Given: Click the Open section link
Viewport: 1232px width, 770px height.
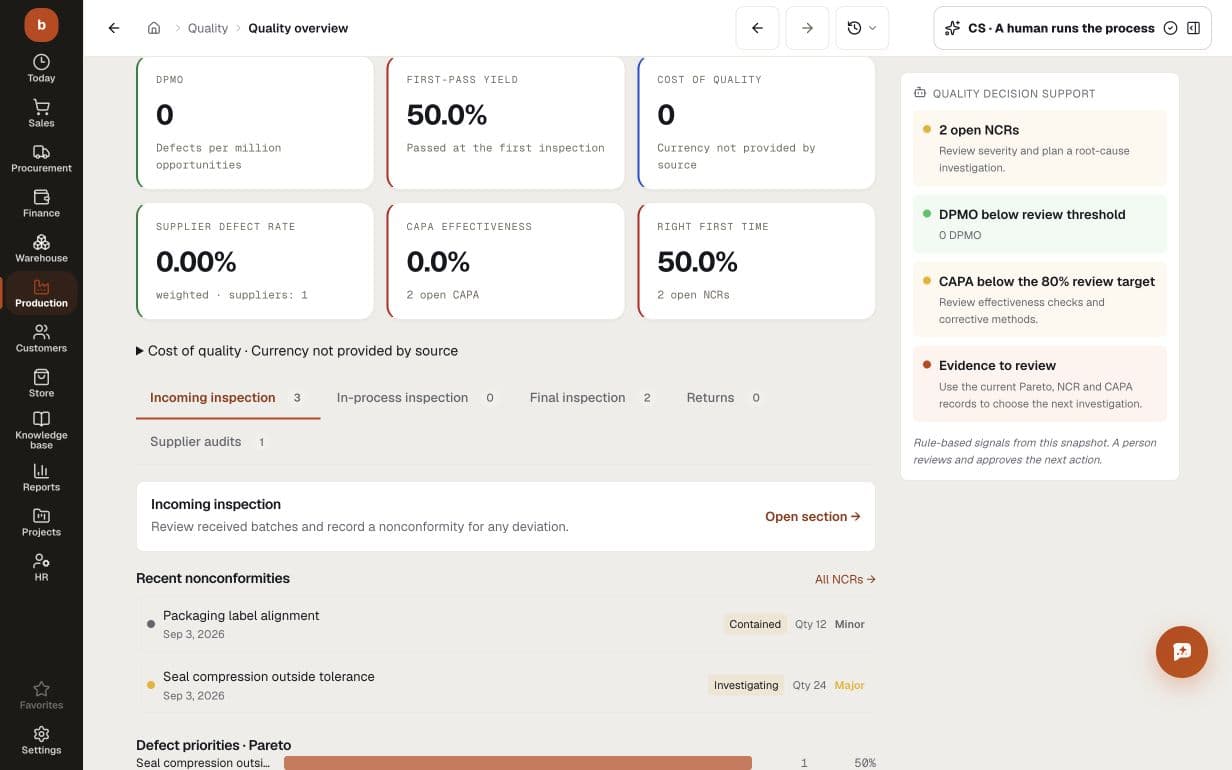Looking at the screenshot, I should click(x=812, y=516).
